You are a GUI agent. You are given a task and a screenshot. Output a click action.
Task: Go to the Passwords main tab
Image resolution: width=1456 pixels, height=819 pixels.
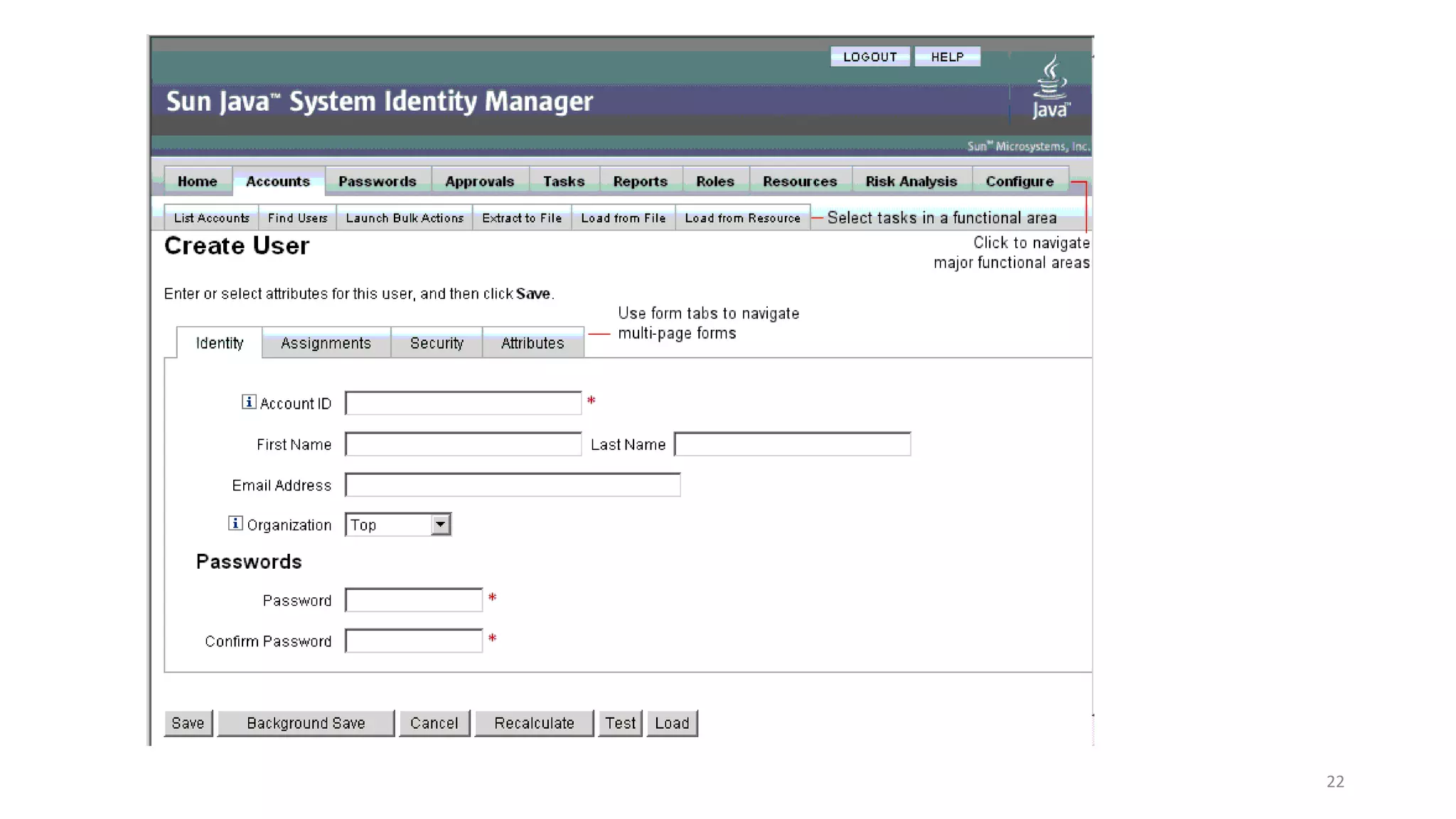point(378,181)
